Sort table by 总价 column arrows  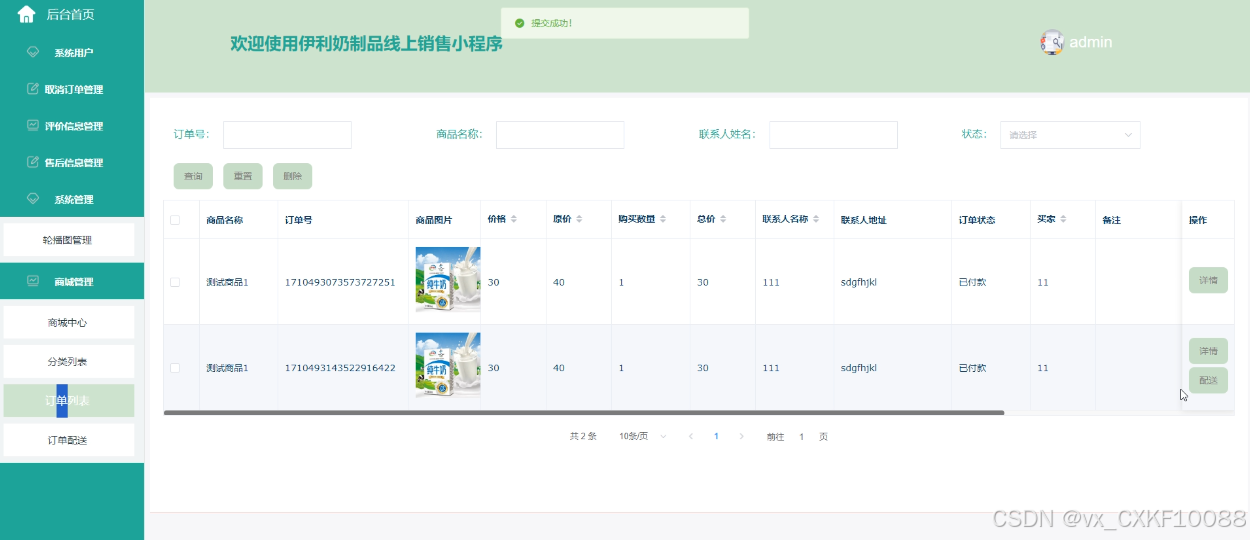pos(723,219)
